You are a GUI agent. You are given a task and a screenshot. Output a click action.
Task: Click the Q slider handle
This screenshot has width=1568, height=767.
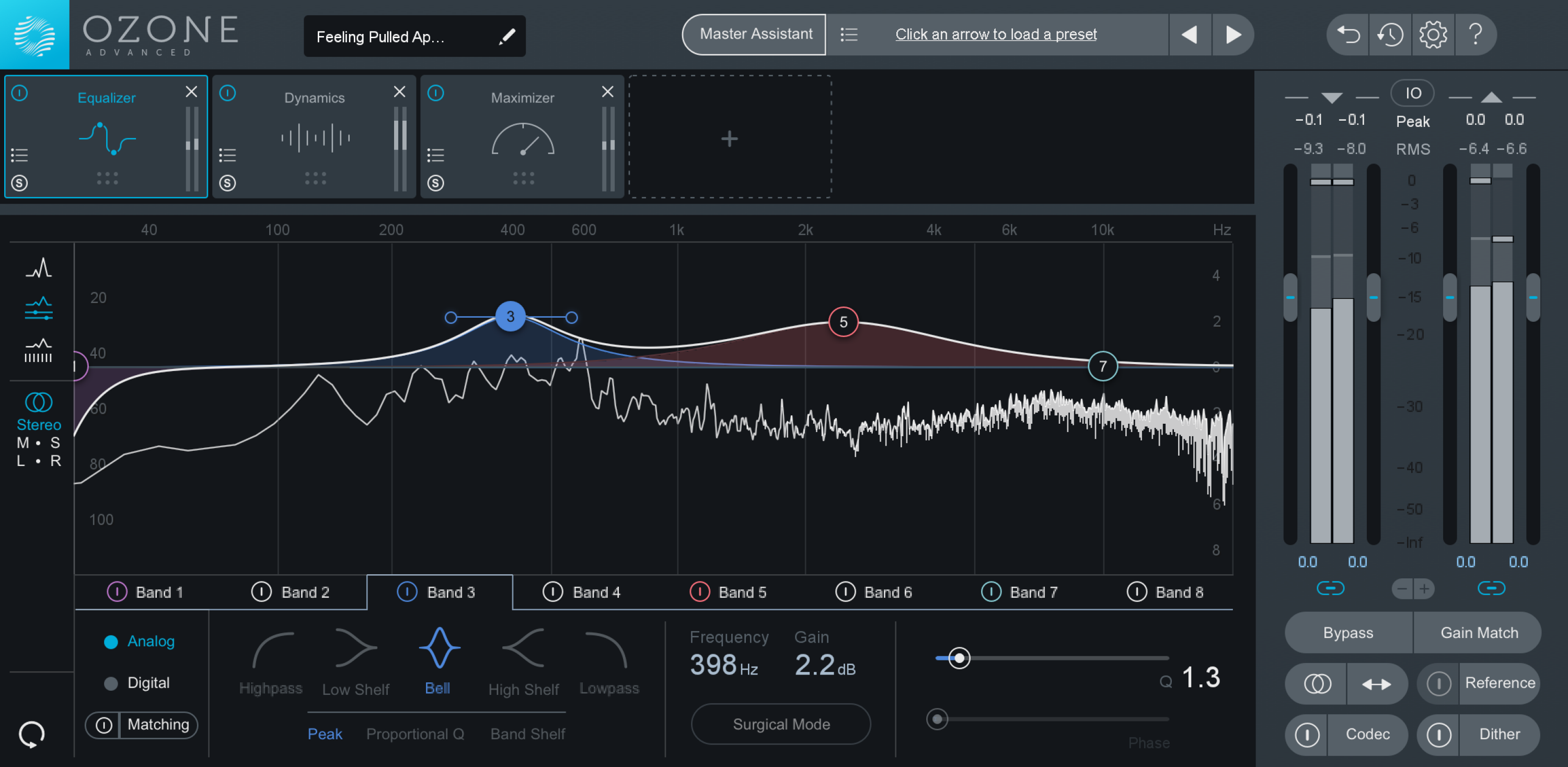[960, 658]
